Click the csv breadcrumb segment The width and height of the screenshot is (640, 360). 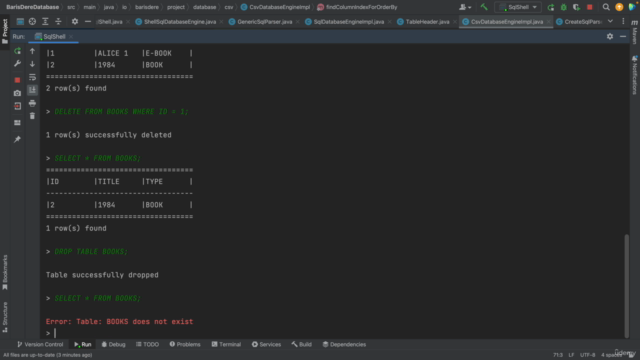point(229,7)
